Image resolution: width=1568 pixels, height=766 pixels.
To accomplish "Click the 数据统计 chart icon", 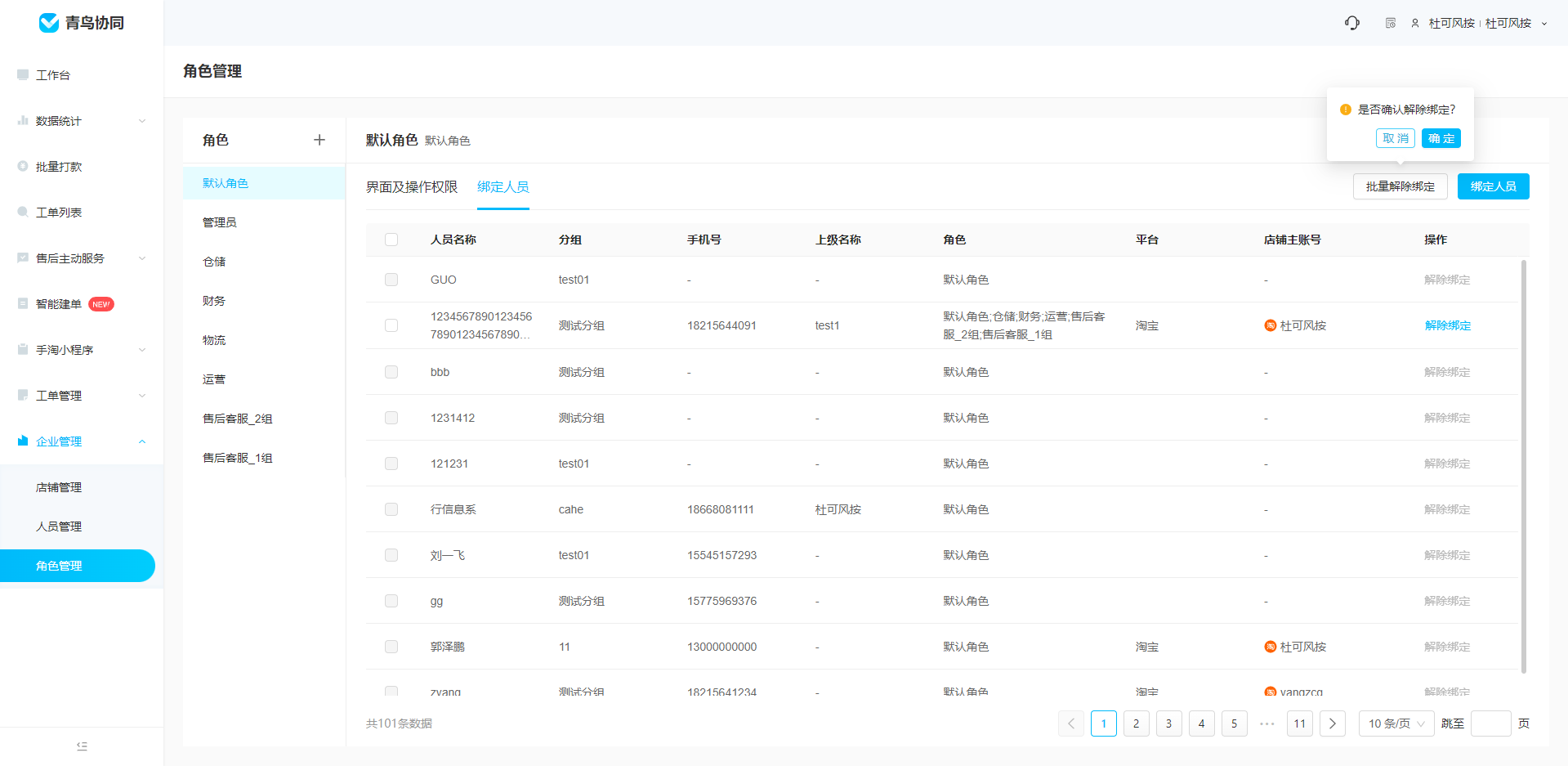I will (23, 120).
